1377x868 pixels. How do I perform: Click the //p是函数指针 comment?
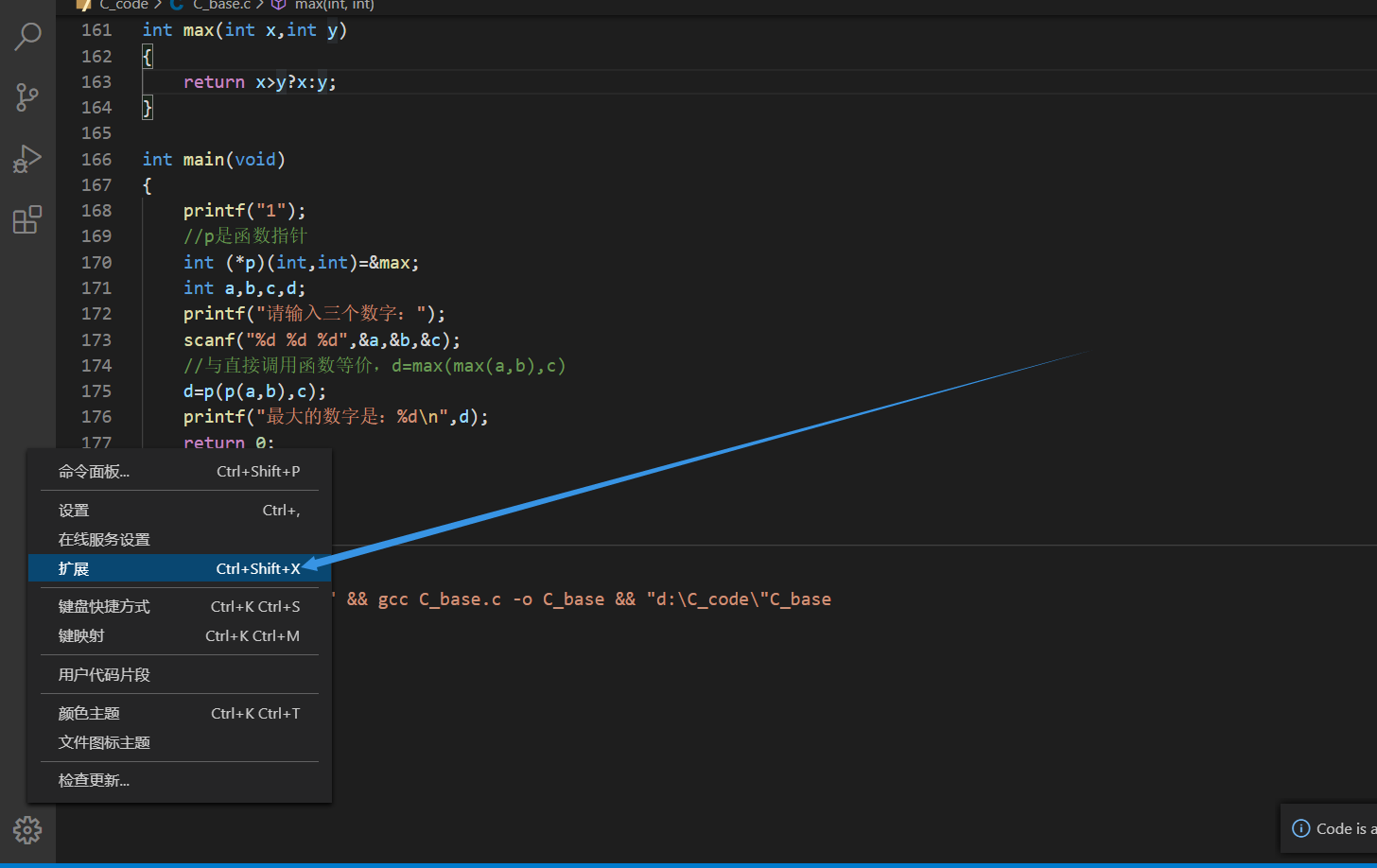[245, 235]
